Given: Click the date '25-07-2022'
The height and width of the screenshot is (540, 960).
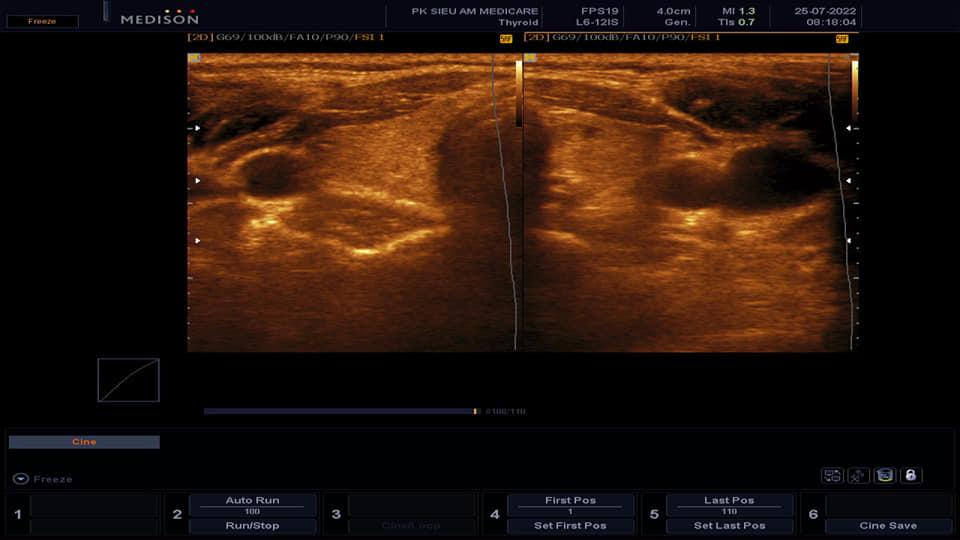Looking at the screenshot, I should click(825, 11).
